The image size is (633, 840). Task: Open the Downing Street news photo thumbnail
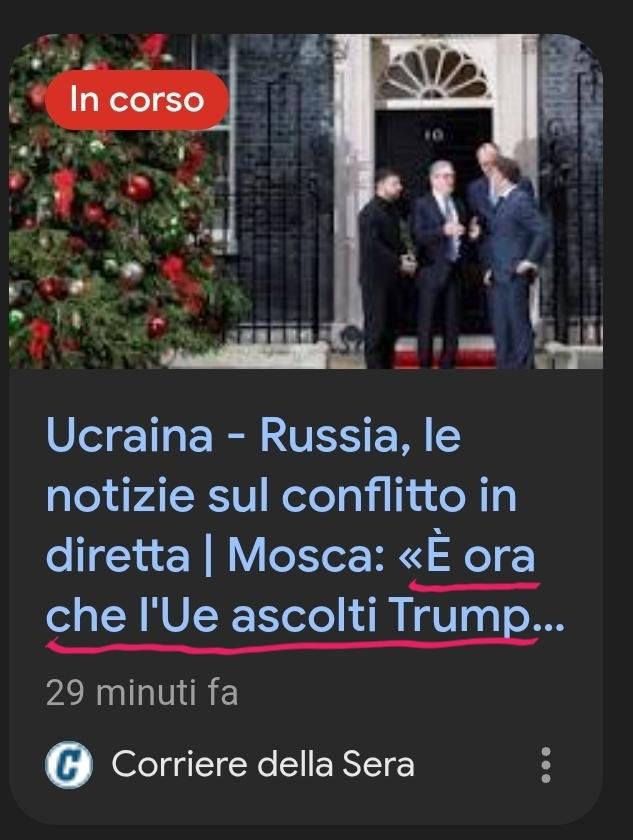[x=306, y=201]
